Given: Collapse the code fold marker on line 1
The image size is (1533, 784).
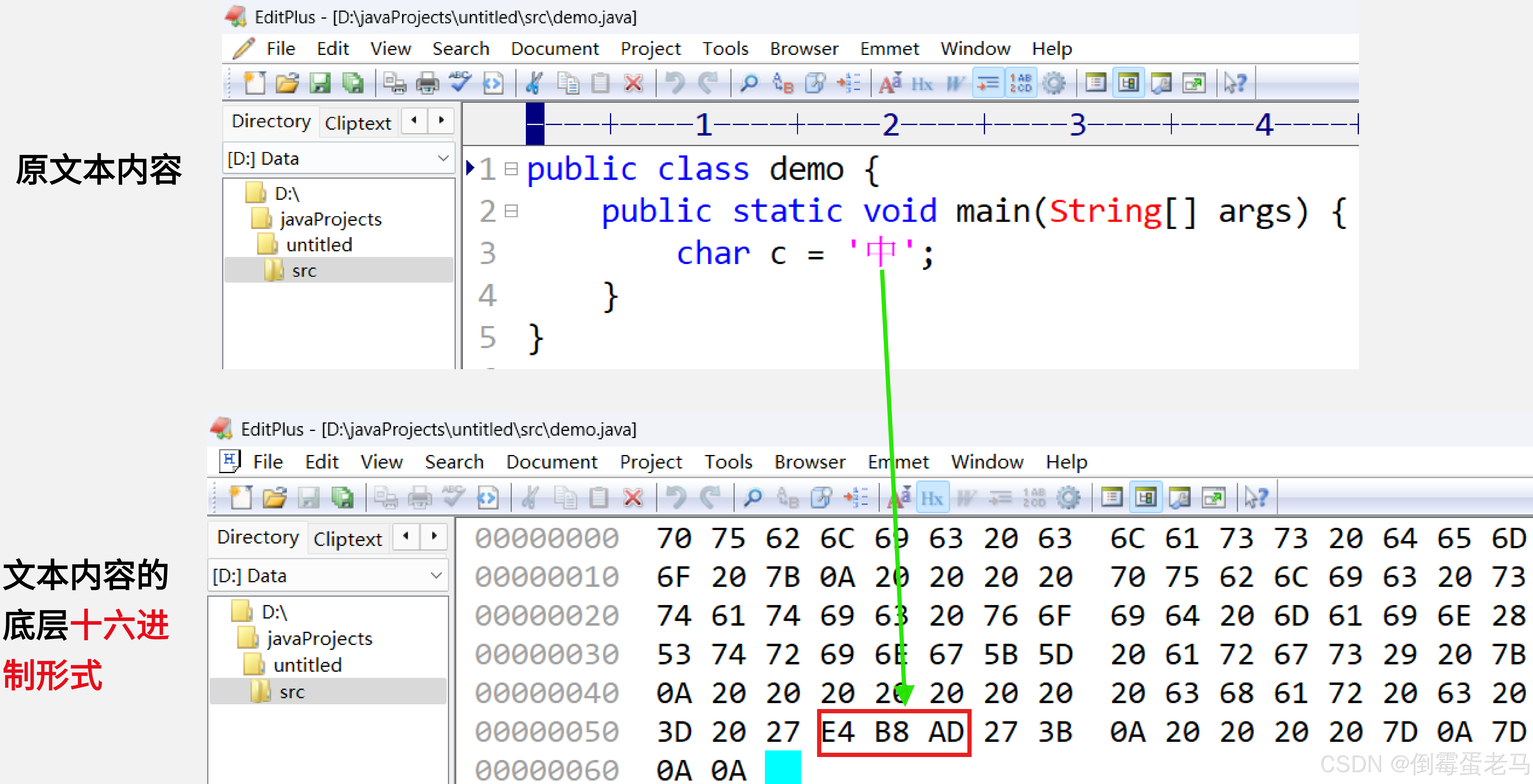Looking at the screenshot, I should [511, 168].
